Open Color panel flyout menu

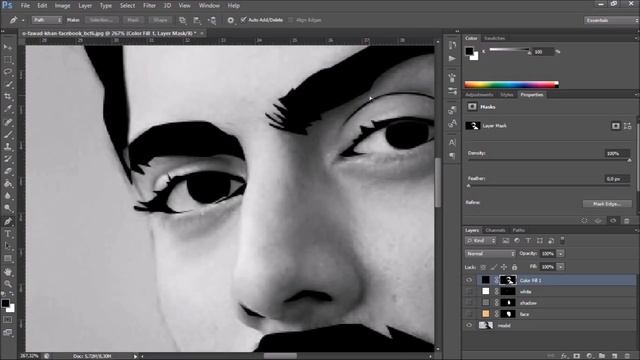click(x=636, y=38)
